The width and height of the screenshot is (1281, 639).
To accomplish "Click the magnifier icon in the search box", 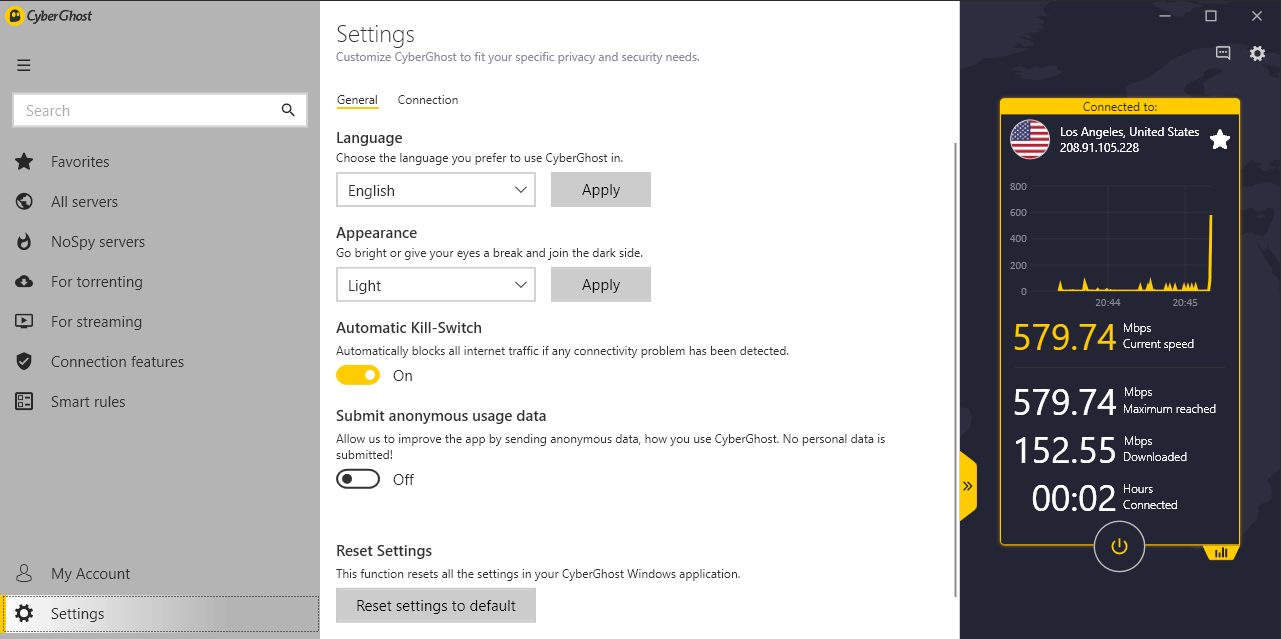I will point(288,110).
